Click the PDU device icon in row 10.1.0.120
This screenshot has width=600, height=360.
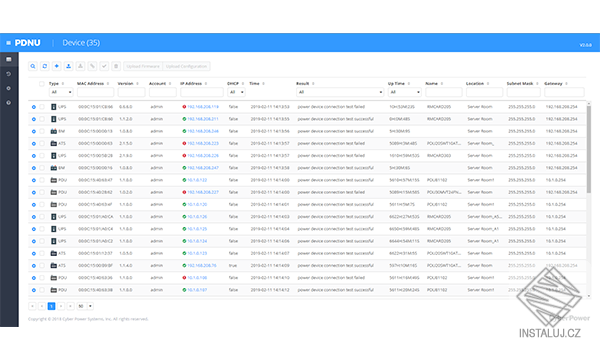pos(54,205)
